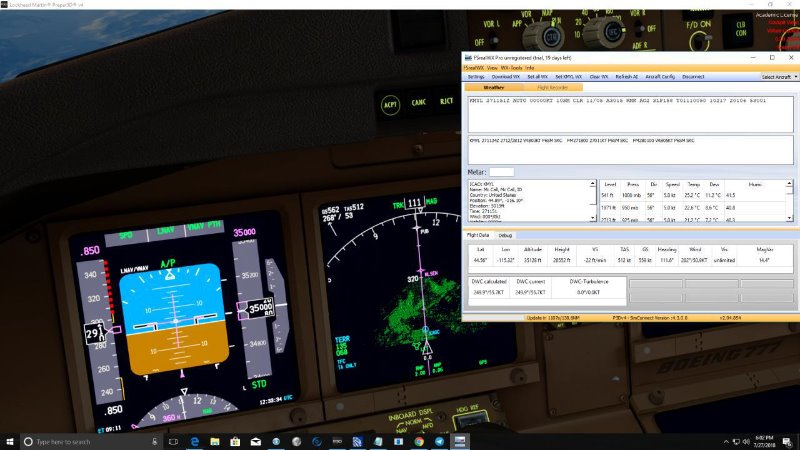Toggle the VOR R / ADF R switch
Viewport: 800px width, 450px height.
tap(638, 30)
